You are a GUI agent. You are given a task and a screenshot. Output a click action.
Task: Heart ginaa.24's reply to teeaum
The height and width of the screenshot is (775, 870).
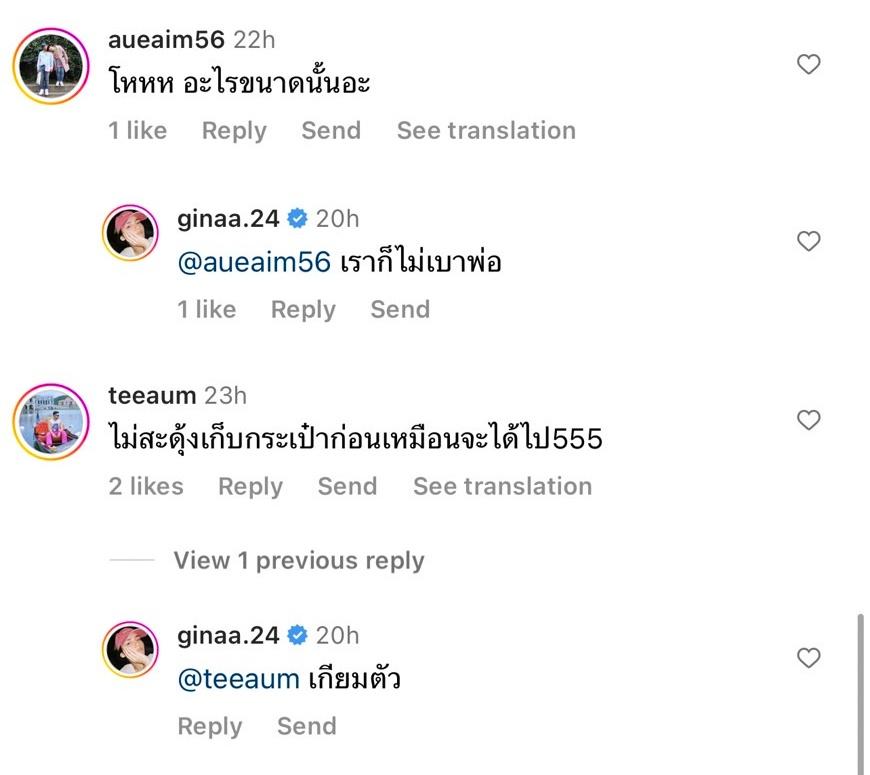[x=808, y=657]
